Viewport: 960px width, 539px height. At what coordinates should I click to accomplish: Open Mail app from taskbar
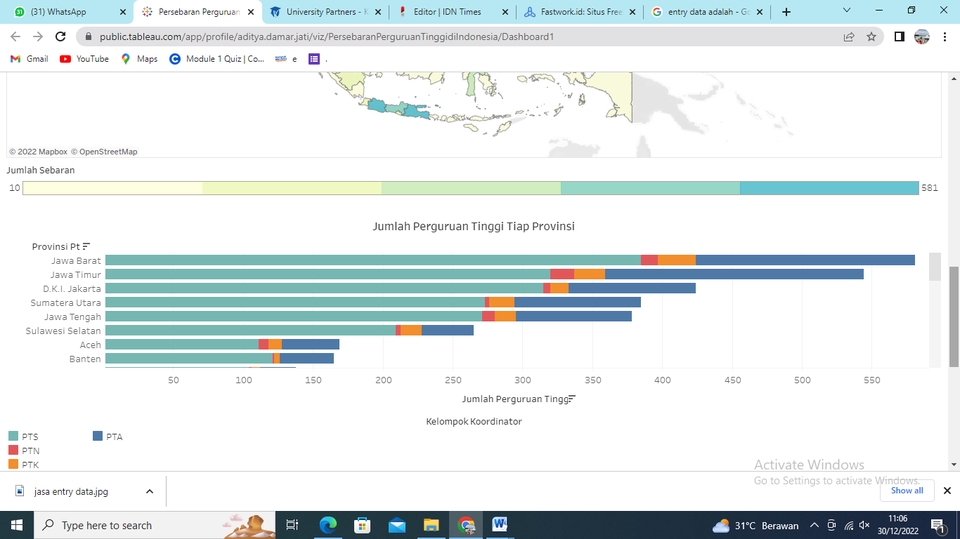(x=397, y=525)
